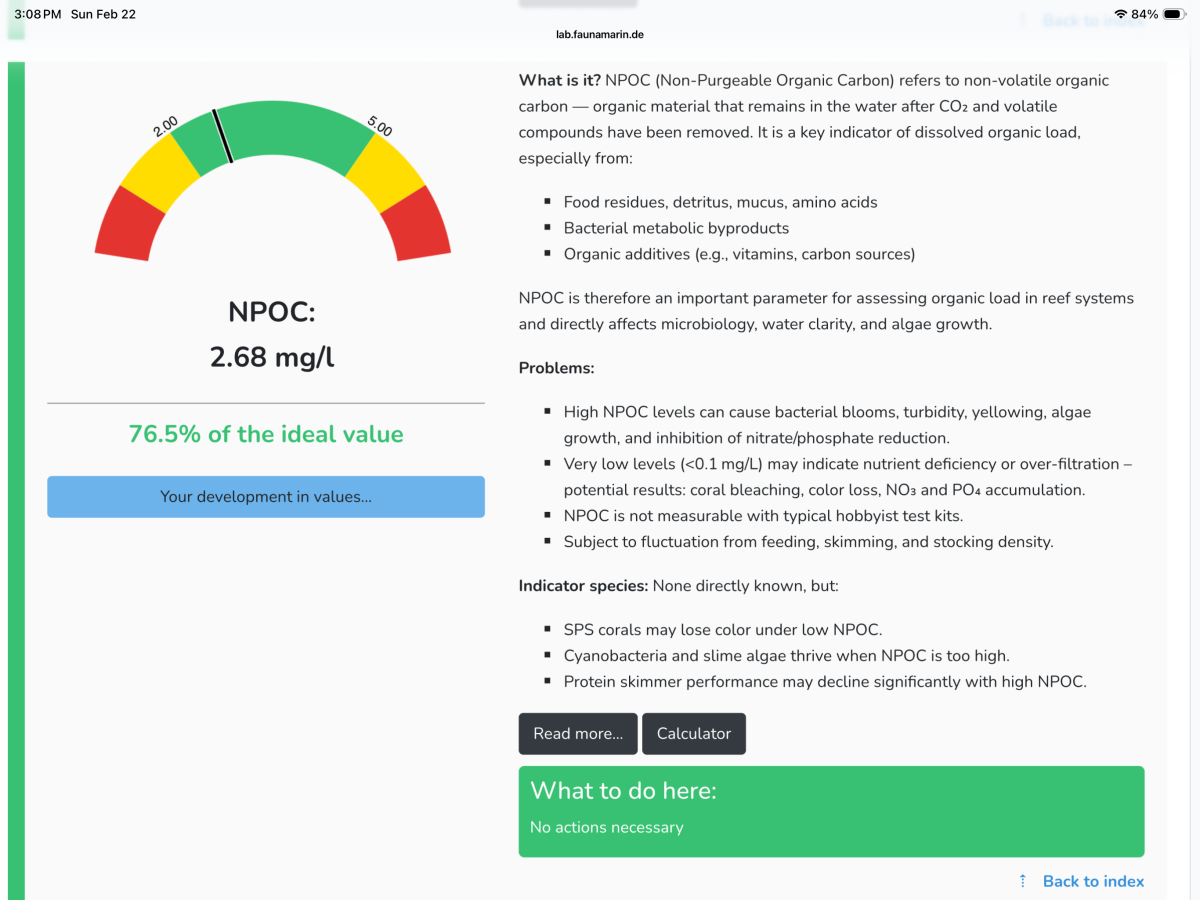Click the 2.00 gauge tick label
The image size is (1200, 900).
(165, 126)
